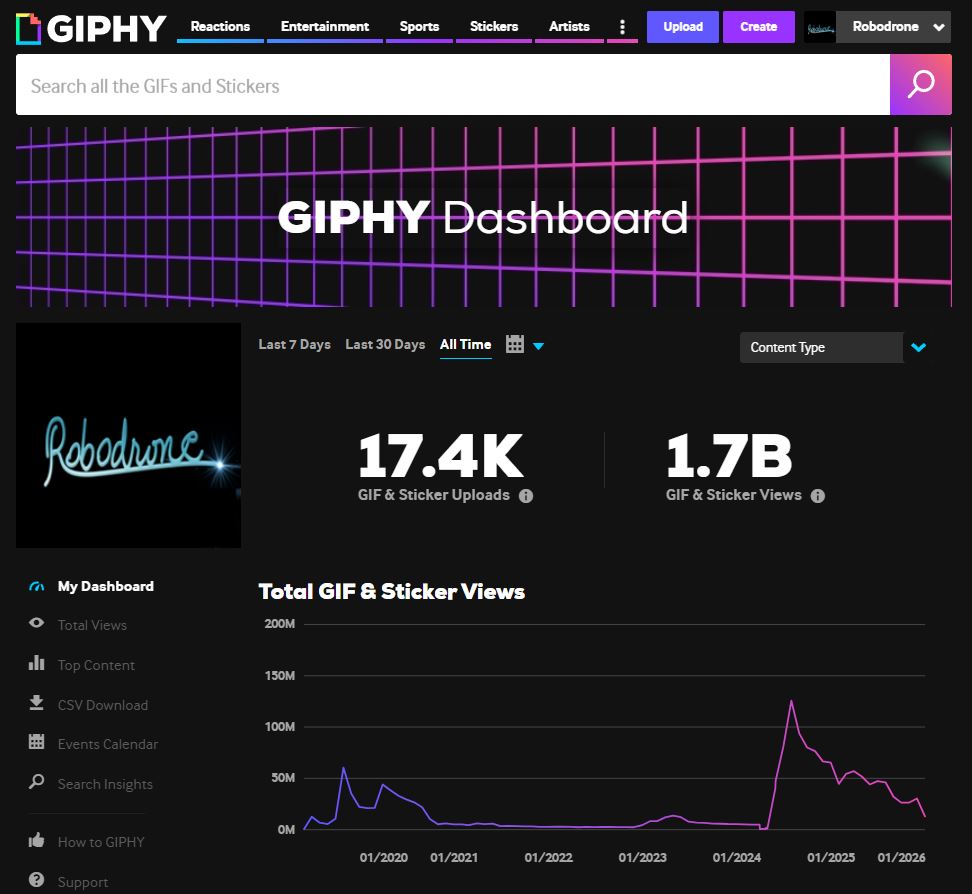Go to the Reactions category
The image size is (972, 894).
220,27
